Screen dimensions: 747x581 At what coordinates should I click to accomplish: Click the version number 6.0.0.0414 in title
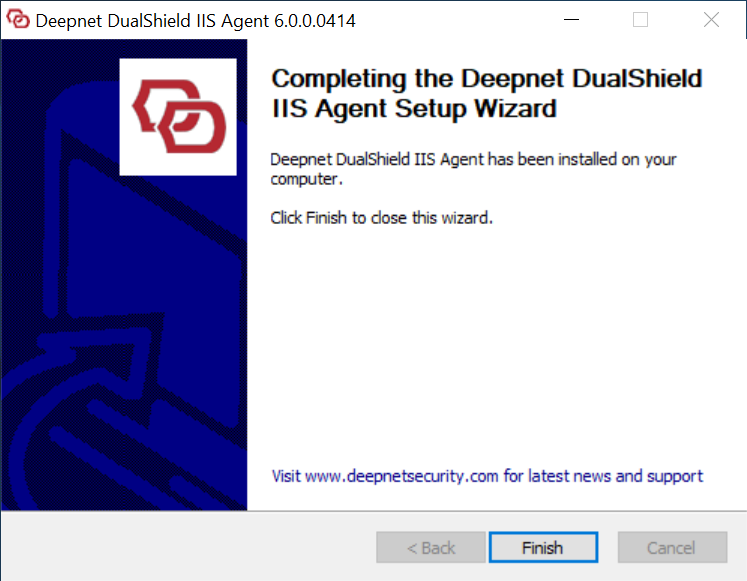(315, 21)
